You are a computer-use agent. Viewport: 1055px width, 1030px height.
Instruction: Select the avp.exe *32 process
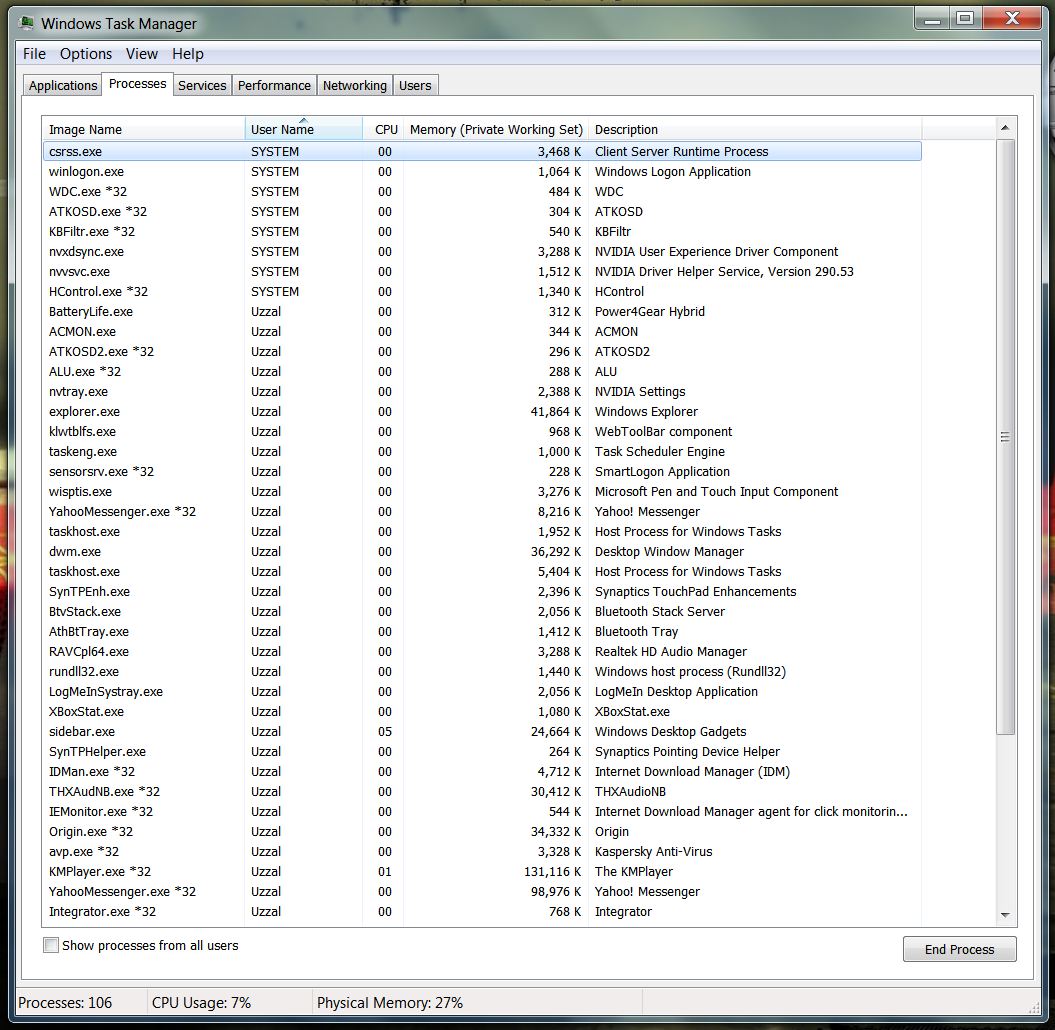coord(482,852)
